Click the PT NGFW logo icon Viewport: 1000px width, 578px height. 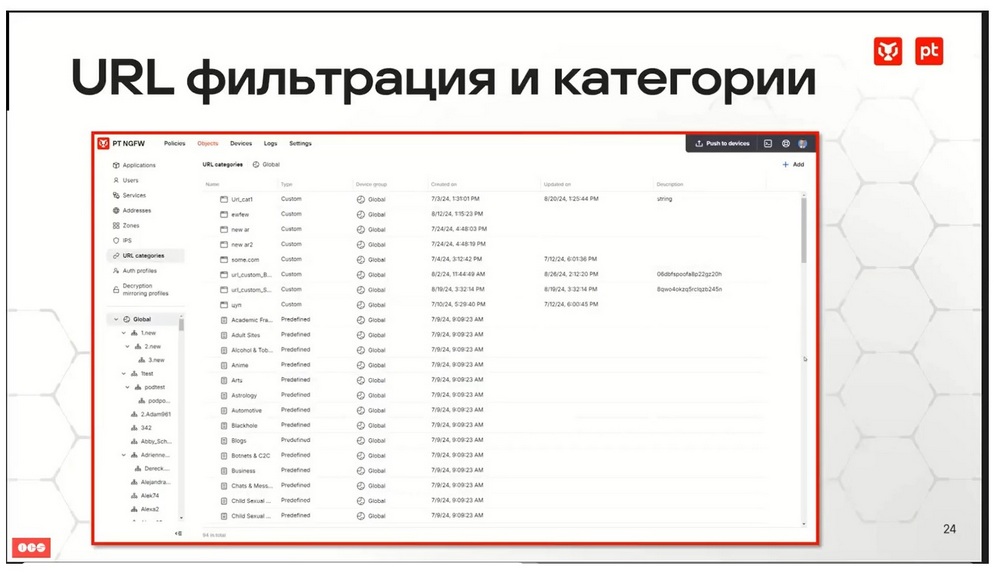tap(103, 144)
